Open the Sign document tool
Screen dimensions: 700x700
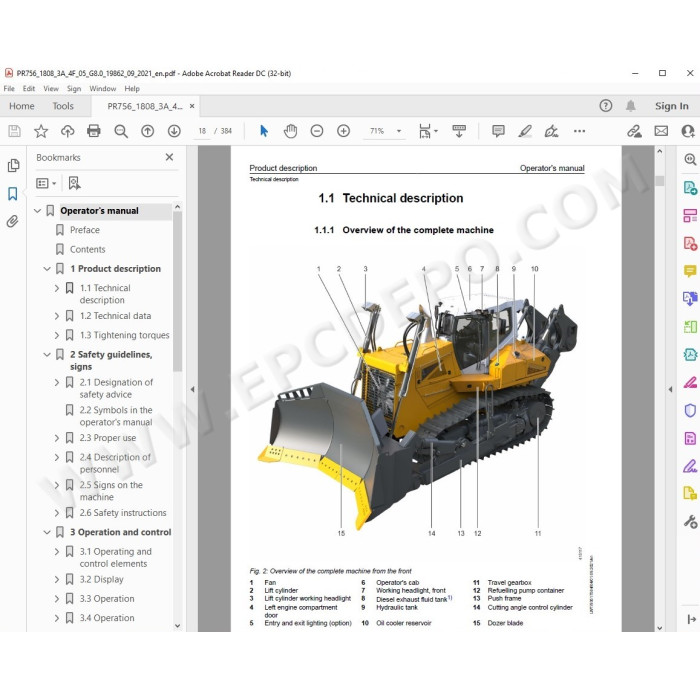pos(552,131)
